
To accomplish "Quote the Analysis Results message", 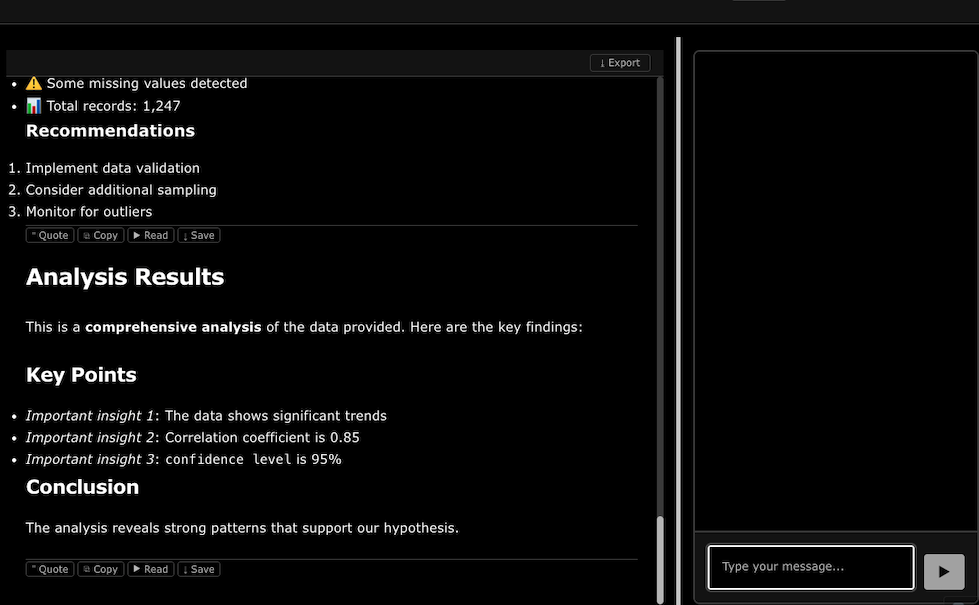I will [49, 569].
